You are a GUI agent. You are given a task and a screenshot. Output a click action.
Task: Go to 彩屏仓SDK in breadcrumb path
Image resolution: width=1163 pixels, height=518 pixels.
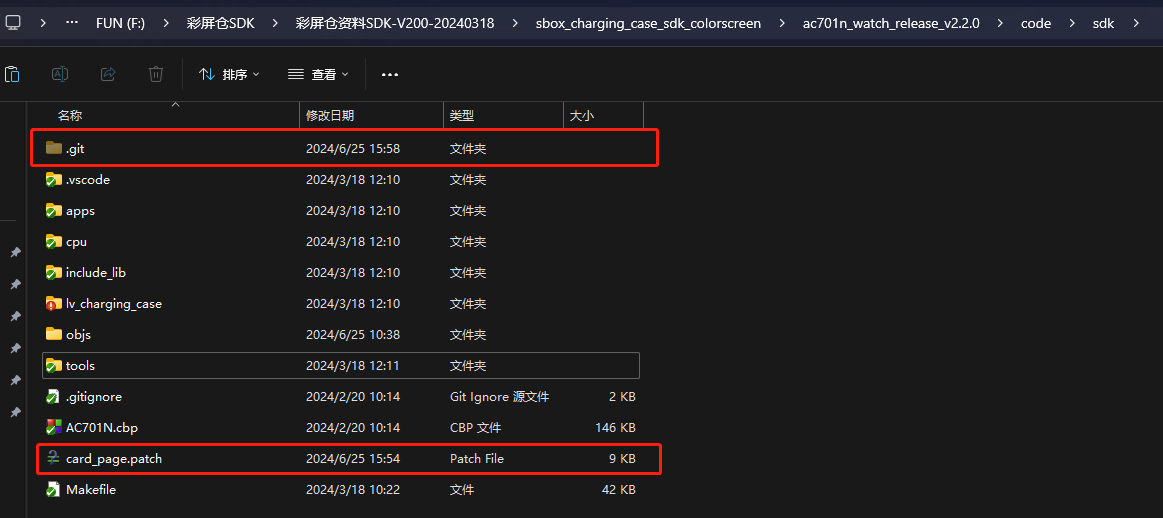point(220,23)
